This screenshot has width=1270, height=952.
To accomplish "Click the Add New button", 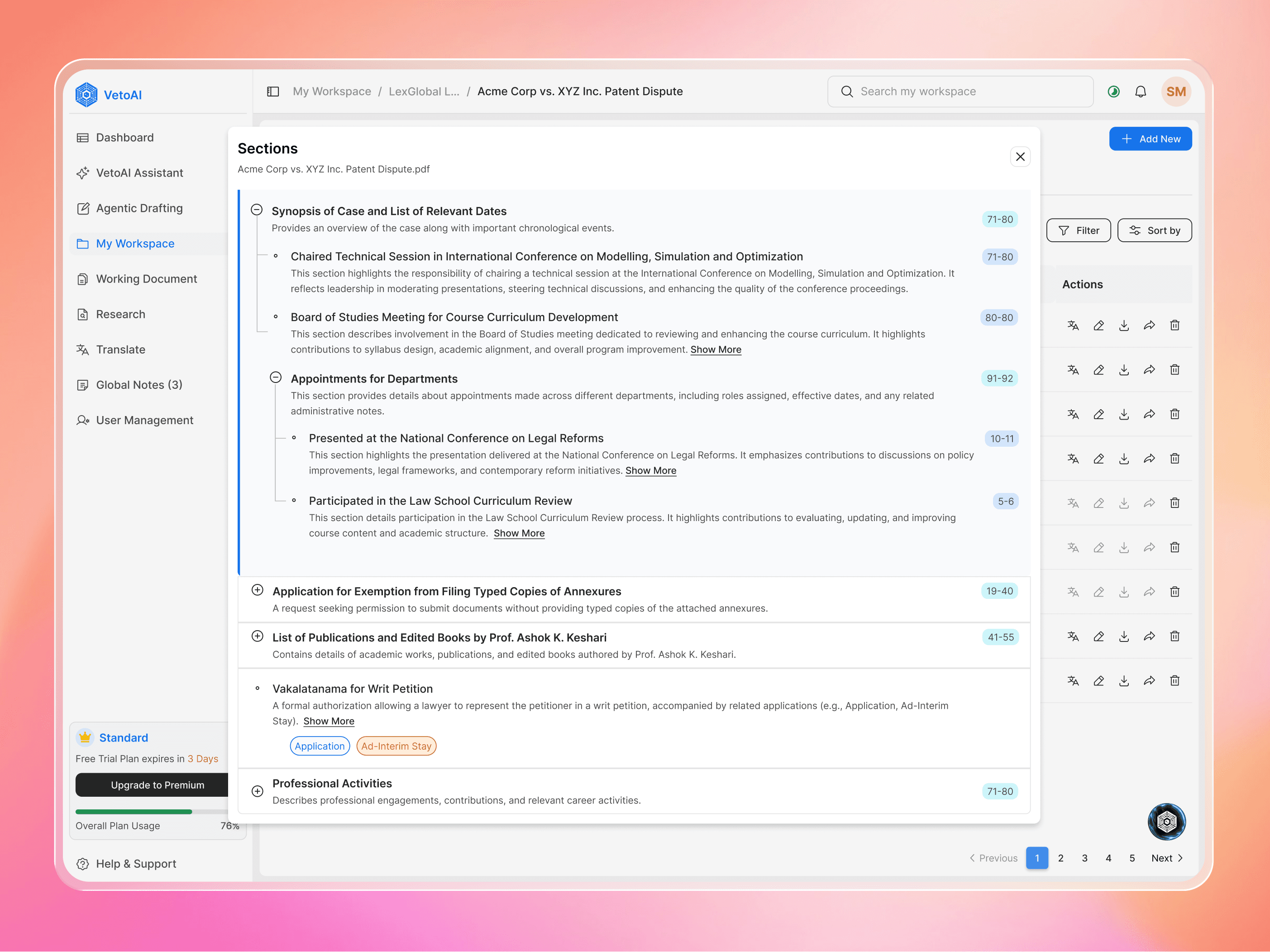I will [1150, 139].
